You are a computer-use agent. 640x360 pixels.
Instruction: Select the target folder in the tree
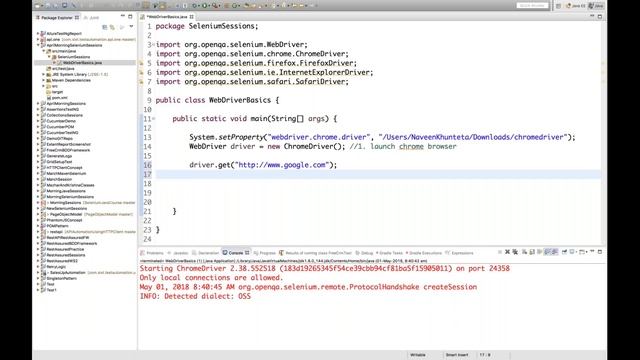tap(57, 92)
